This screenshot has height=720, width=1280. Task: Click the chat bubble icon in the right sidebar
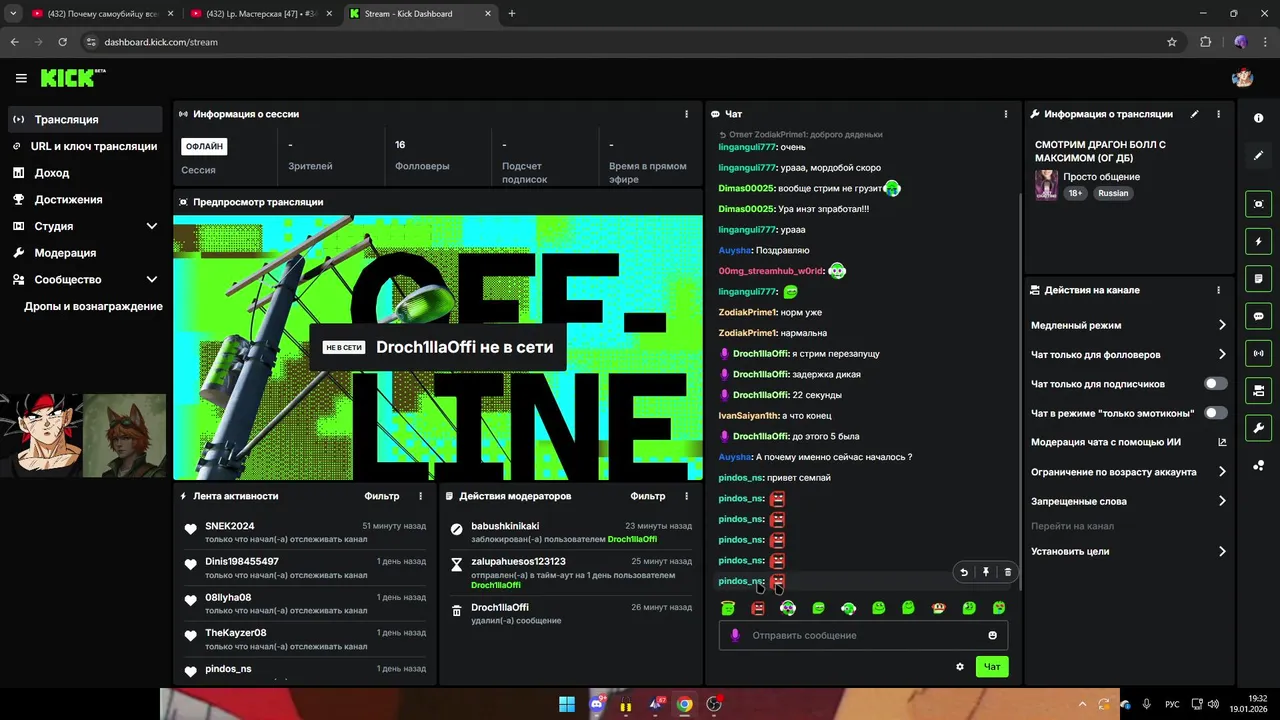click(x=1258, y=316)
